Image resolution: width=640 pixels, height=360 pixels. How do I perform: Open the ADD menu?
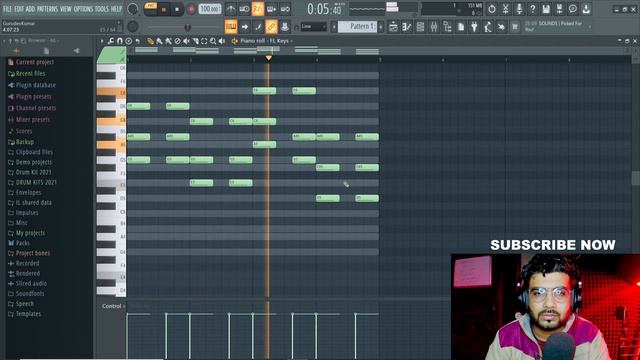(x=31, y=9)
